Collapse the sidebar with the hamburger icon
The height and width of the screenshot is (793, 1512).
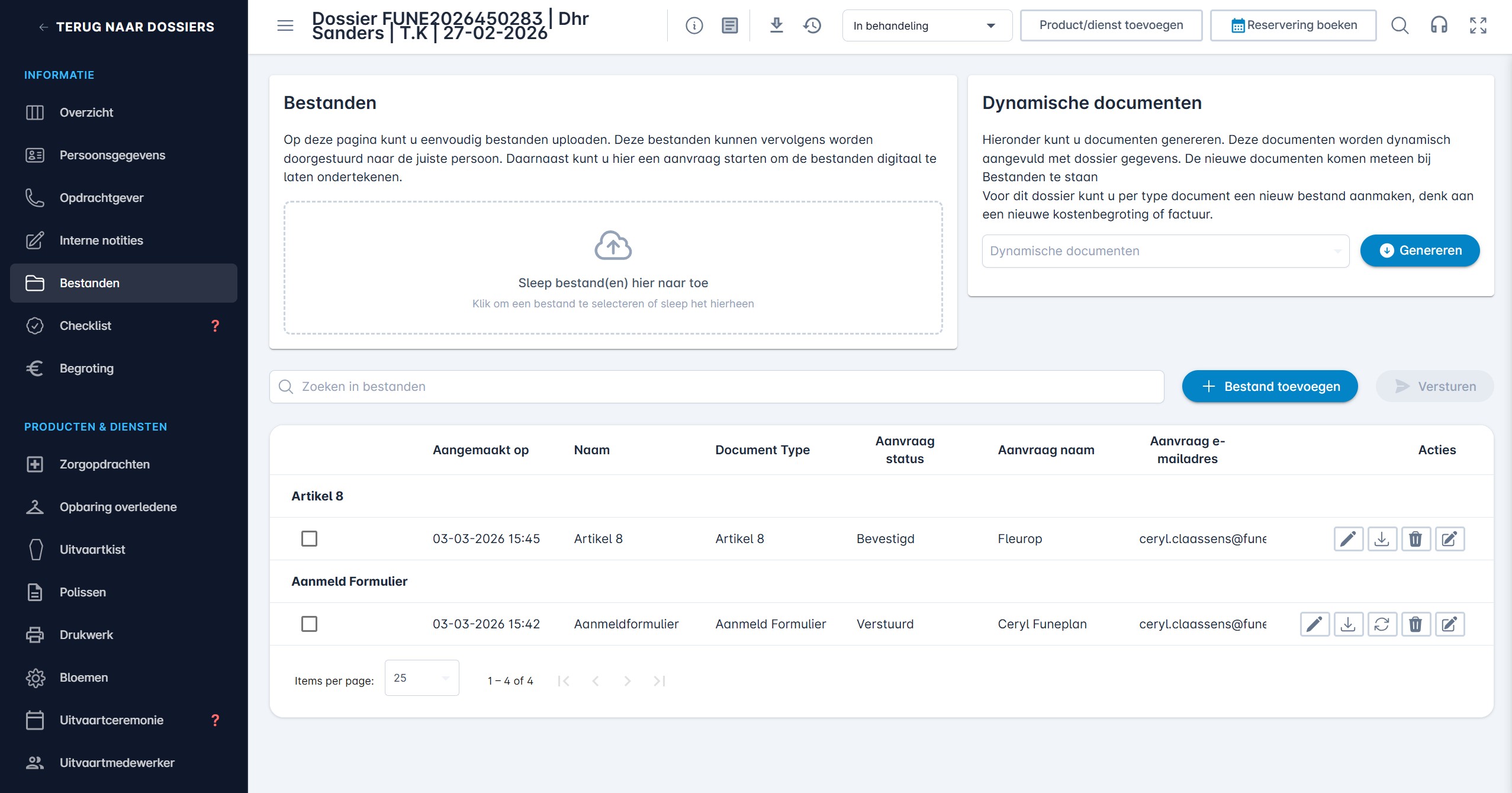click(x=285, y=25)
